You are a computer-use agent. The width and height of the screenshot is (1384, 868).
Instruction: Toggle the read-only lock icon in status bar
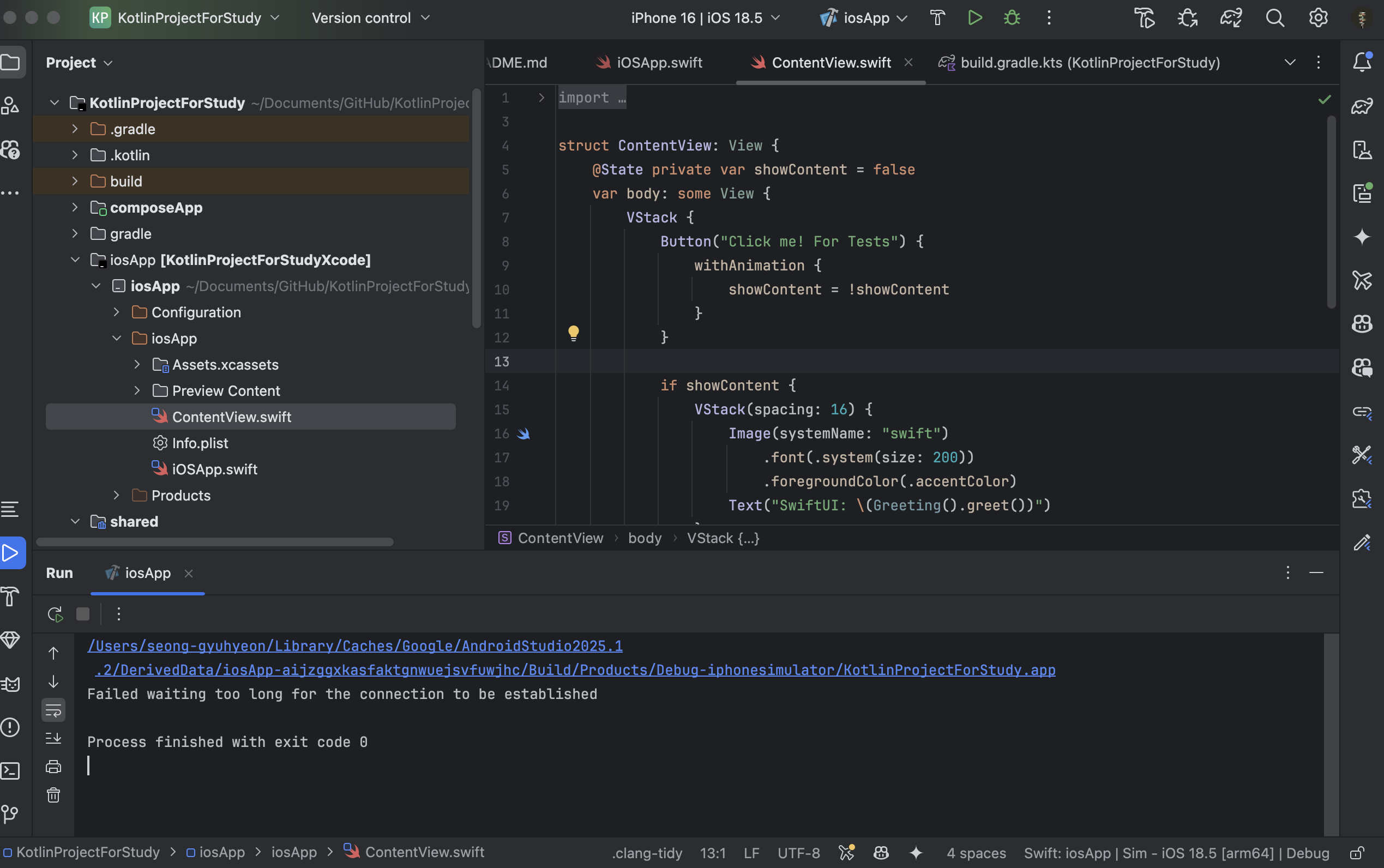coord(1357,853)
